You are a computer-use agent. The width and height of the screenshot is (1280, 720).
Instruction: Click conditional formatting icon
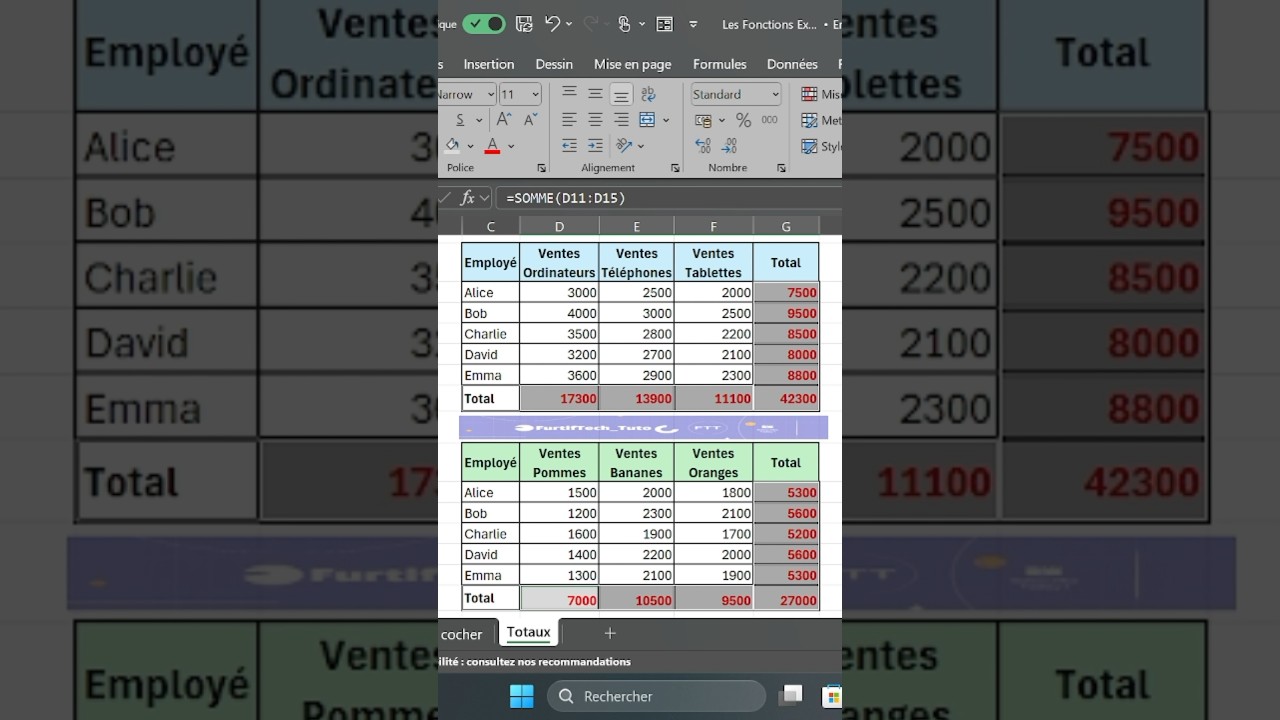point(809,94)
